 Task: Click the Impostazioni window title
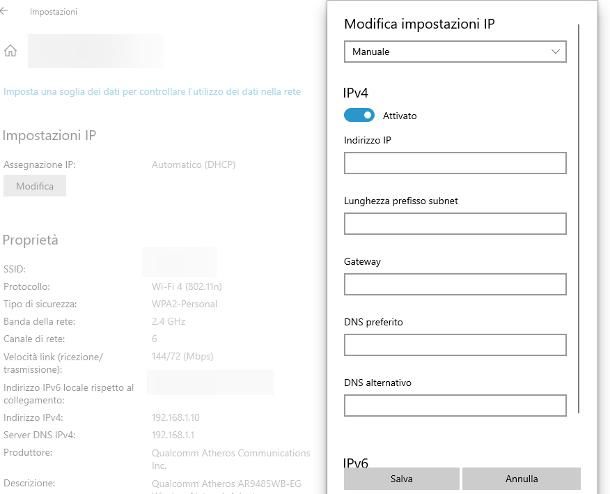point(54,12)
